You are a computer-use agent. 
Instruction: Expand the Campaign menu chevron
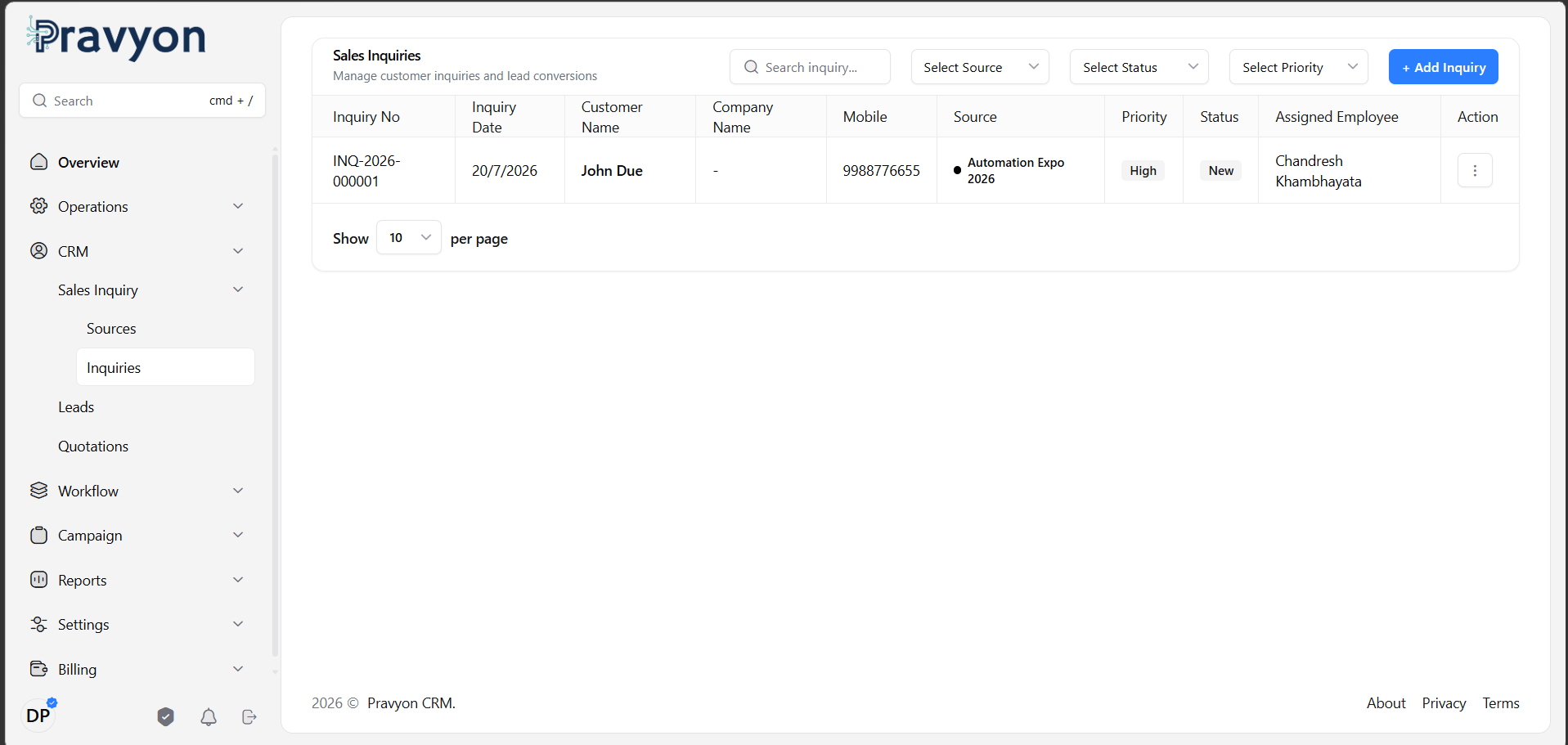click(x=238, y=535)
